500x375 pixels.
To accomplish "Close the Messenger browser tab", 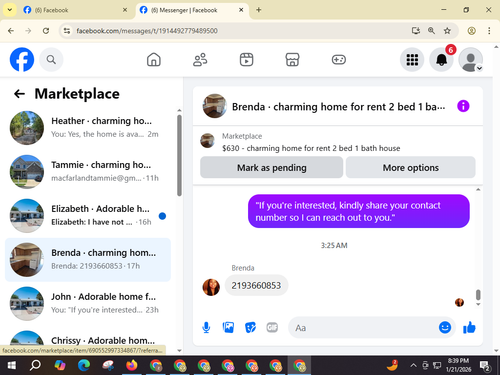I will (x=241, y=10).
